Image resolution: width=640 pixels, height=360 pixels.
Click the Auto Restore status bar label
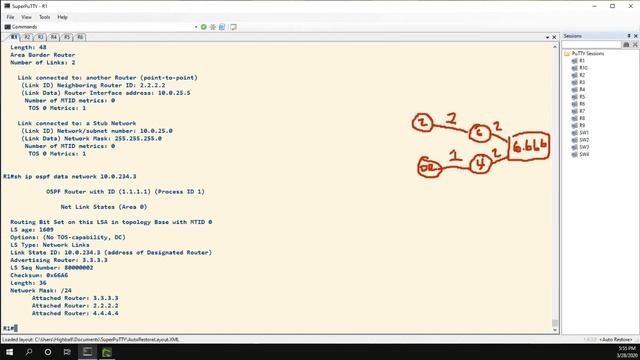617,340
